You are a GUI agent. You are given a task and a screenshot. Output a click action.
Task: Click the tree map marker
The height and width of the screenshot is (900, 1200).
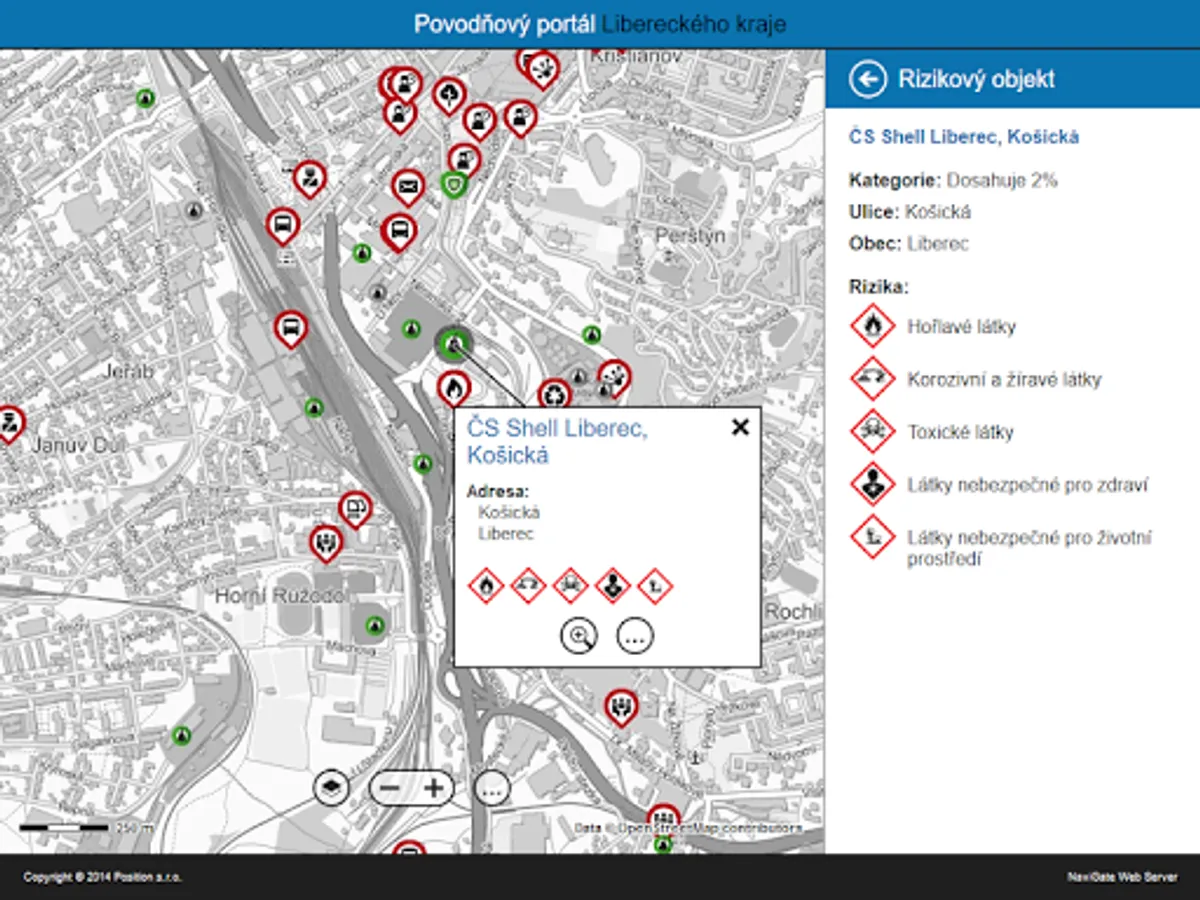pos(450,96)
